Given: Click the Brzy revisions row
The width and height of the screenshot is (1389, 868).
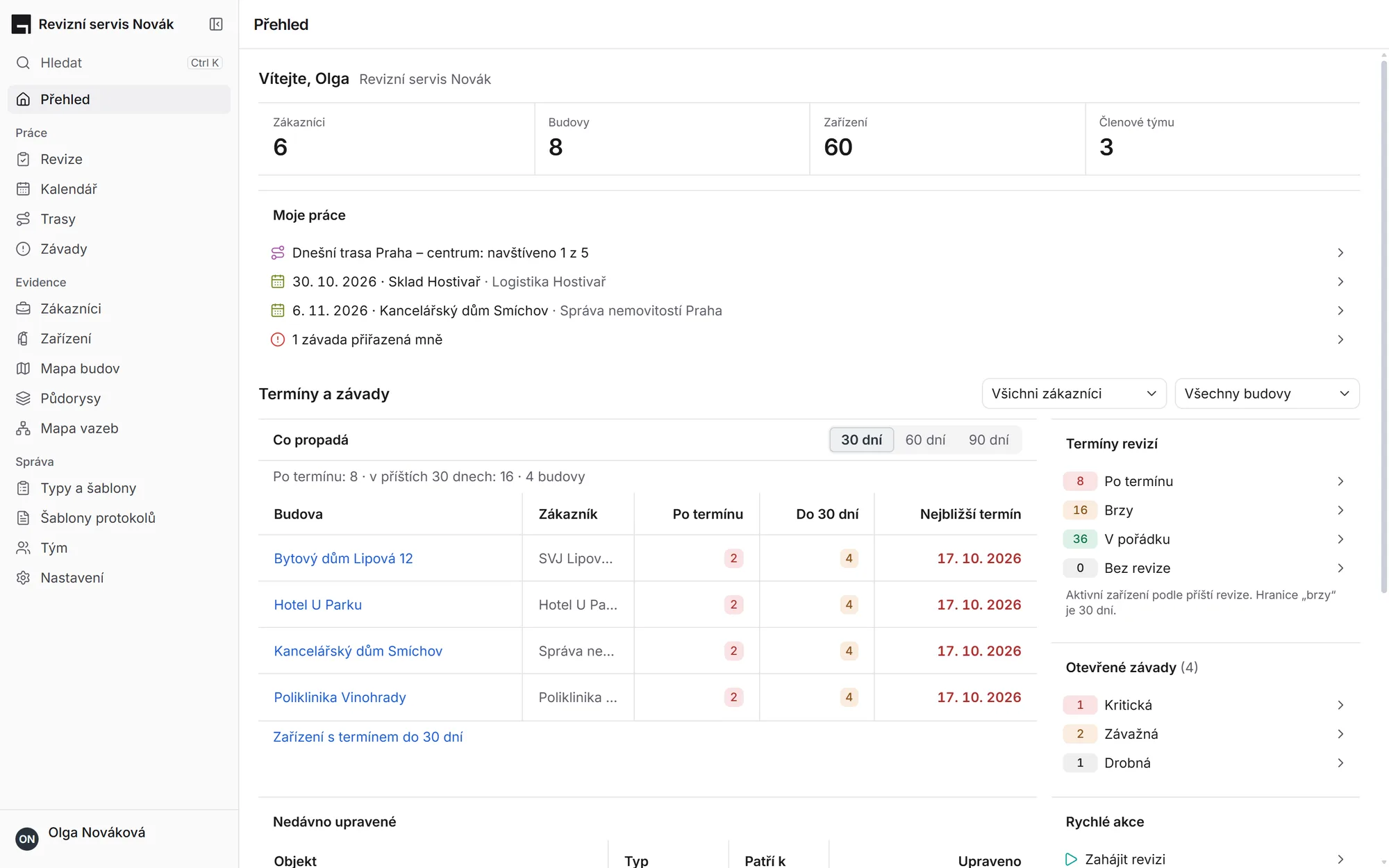Looking at the screenshot, I should (x=1205, y=510).
